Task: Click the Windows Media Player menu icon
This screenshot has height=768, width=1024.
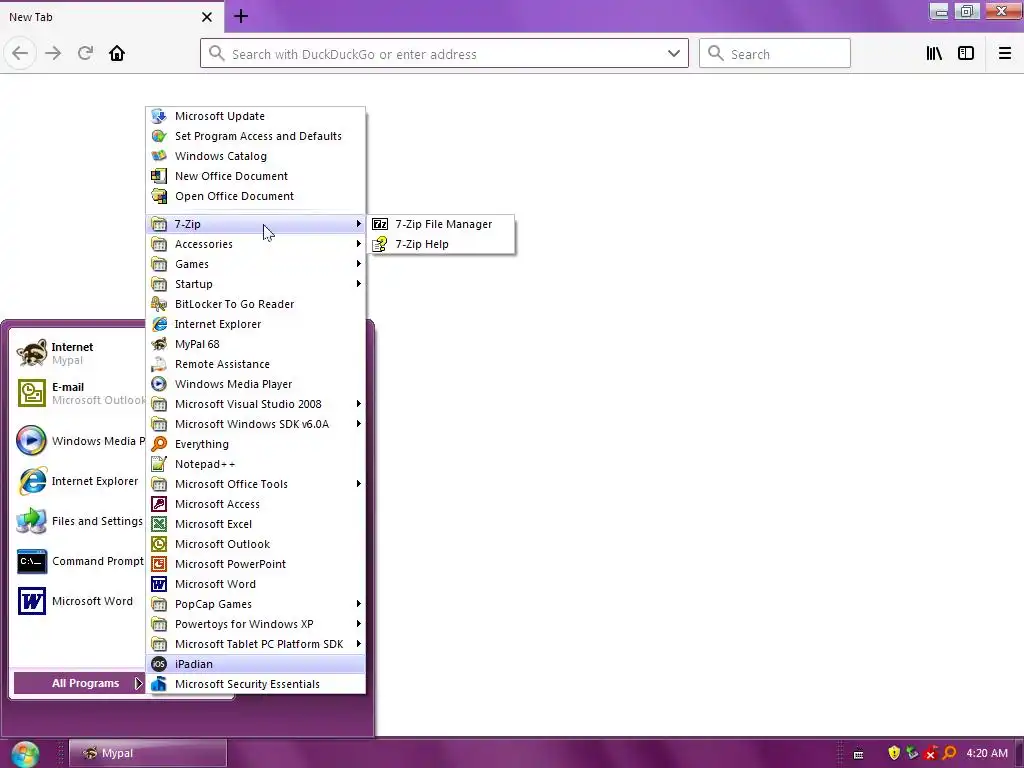Action: coord(159,384)
